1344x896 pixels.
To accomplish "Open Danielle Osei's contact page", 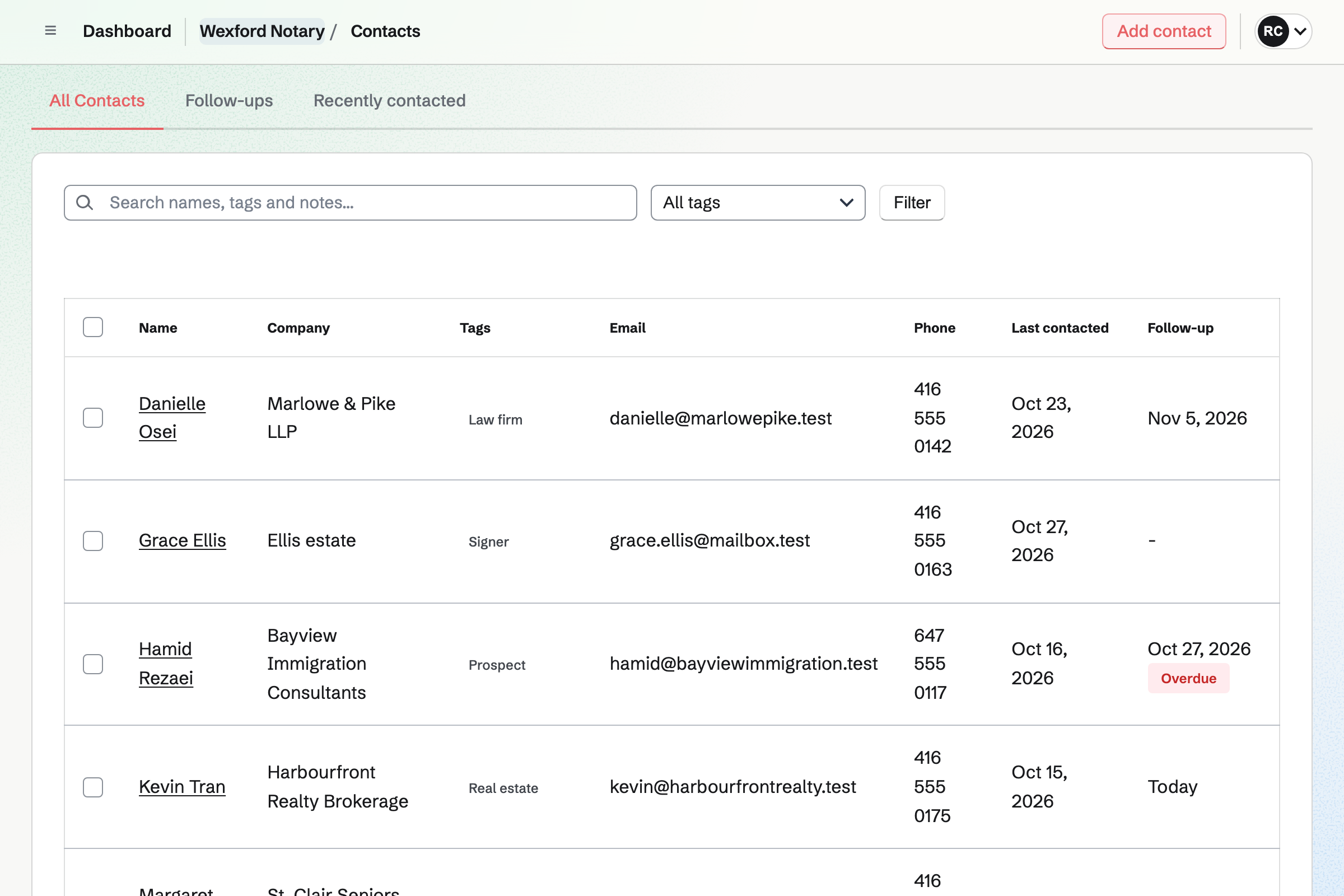I will pyautogui.click(x=172, y=418).
